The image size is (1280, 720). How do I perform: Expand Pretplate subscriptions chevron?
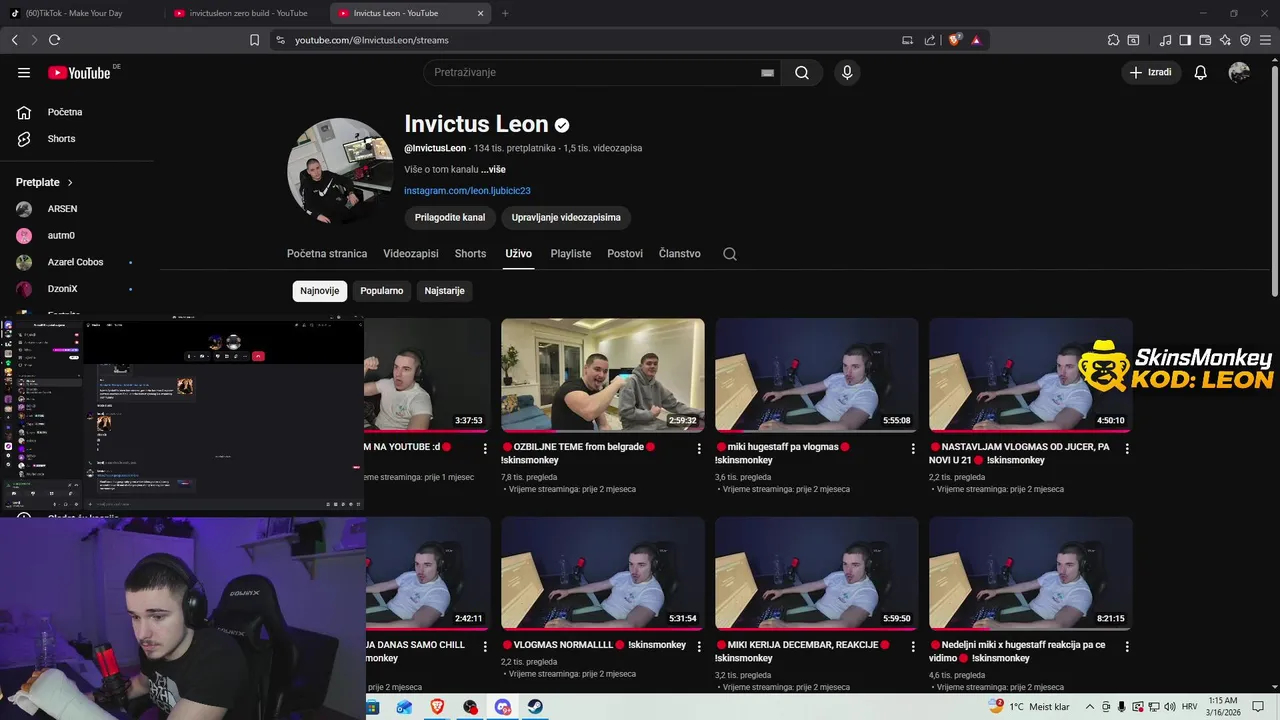click(x=70, y=182)
